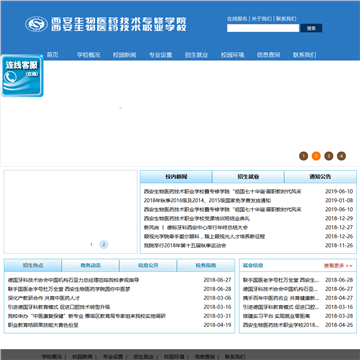Switch image carousel to page 1
This screenshot has width=360, height=360.
91,245
